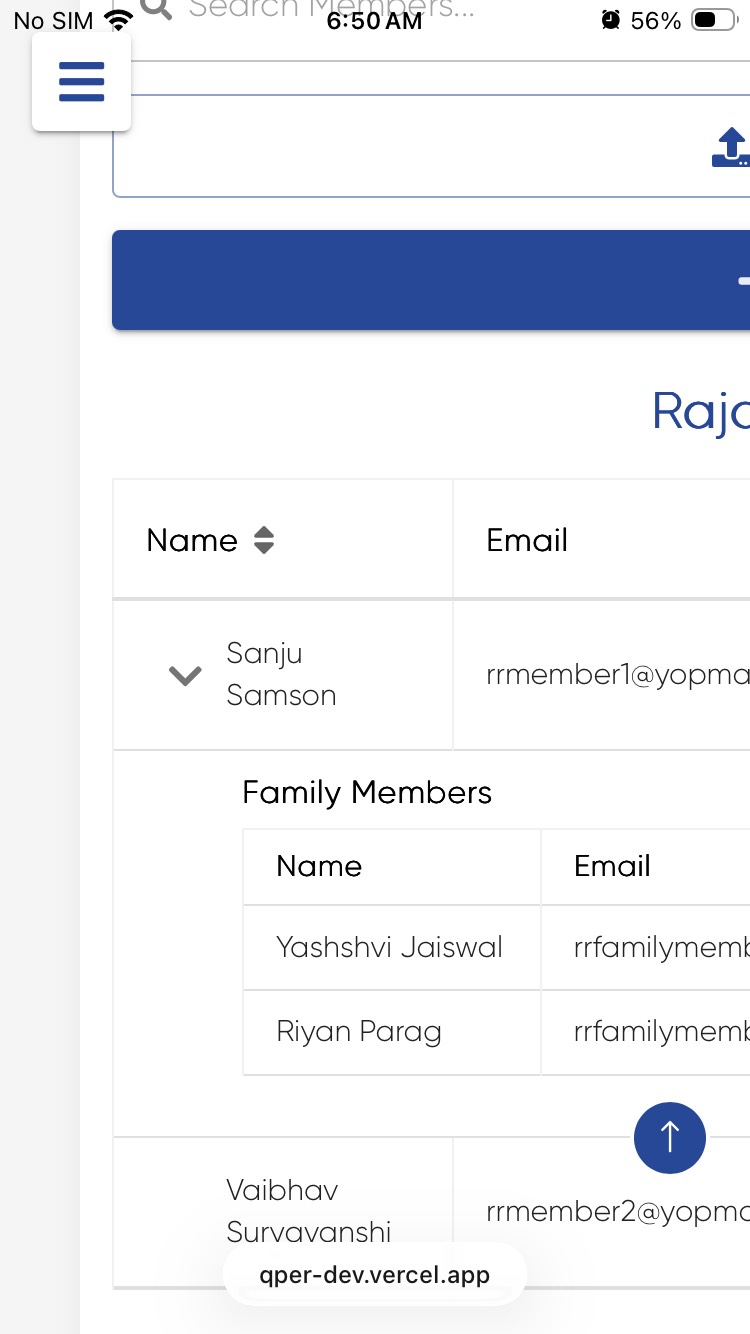Image resolution: width=750 pixels, height=1334 pixels.
Task: Tap the alarm clock status icon
Action: [610, 21]
